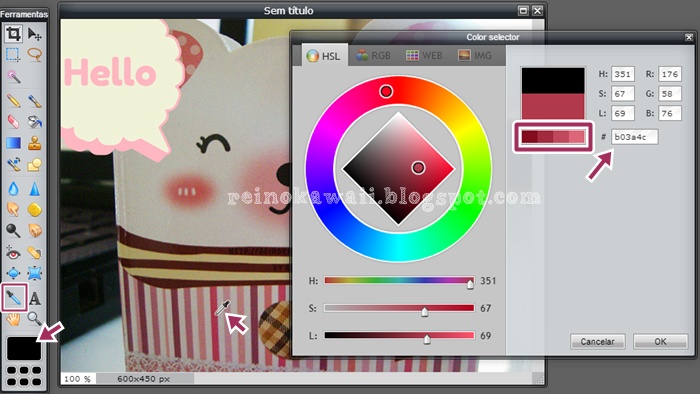Image resolution: width=700 pixels, height=394 pixels.
Task: Switch to the HSL tab
Action: point(324,56)
